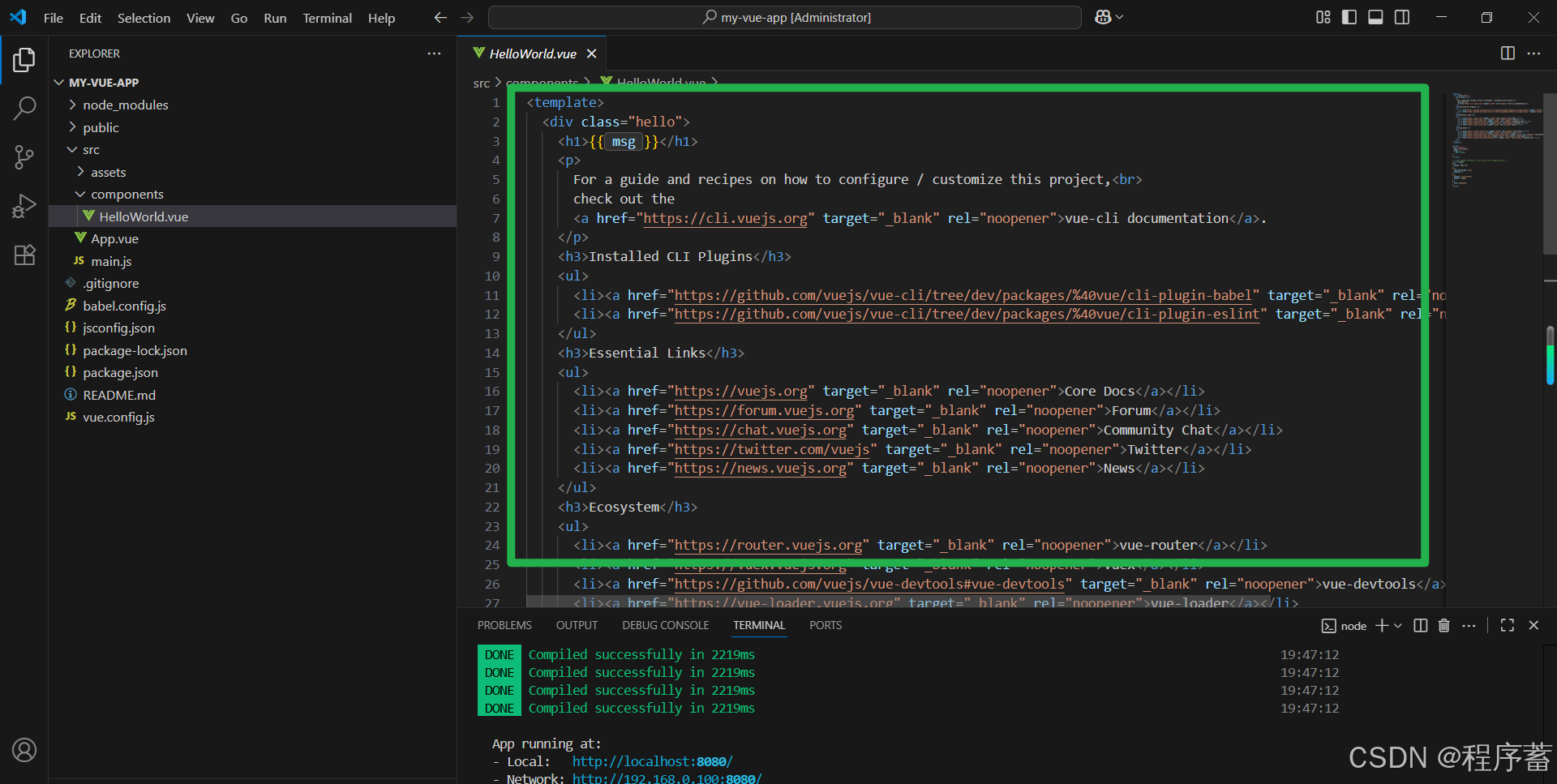Viewport: 1557px width, 784px height.
Task: Toggle Primary Side Bar visibility
Action: click(x=1349, y=17)
